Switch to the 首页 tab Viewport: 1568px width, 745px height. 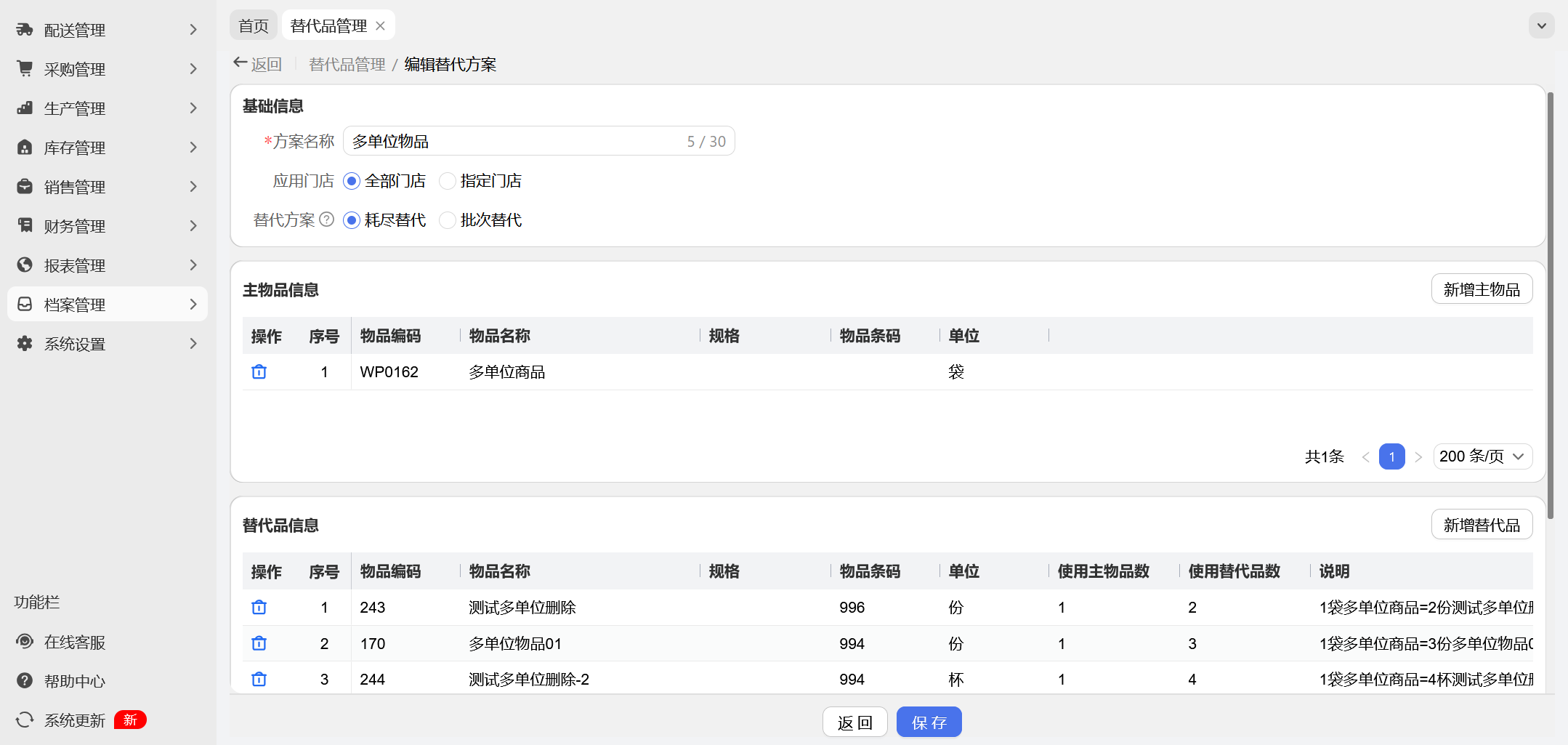tap(254, 26)
